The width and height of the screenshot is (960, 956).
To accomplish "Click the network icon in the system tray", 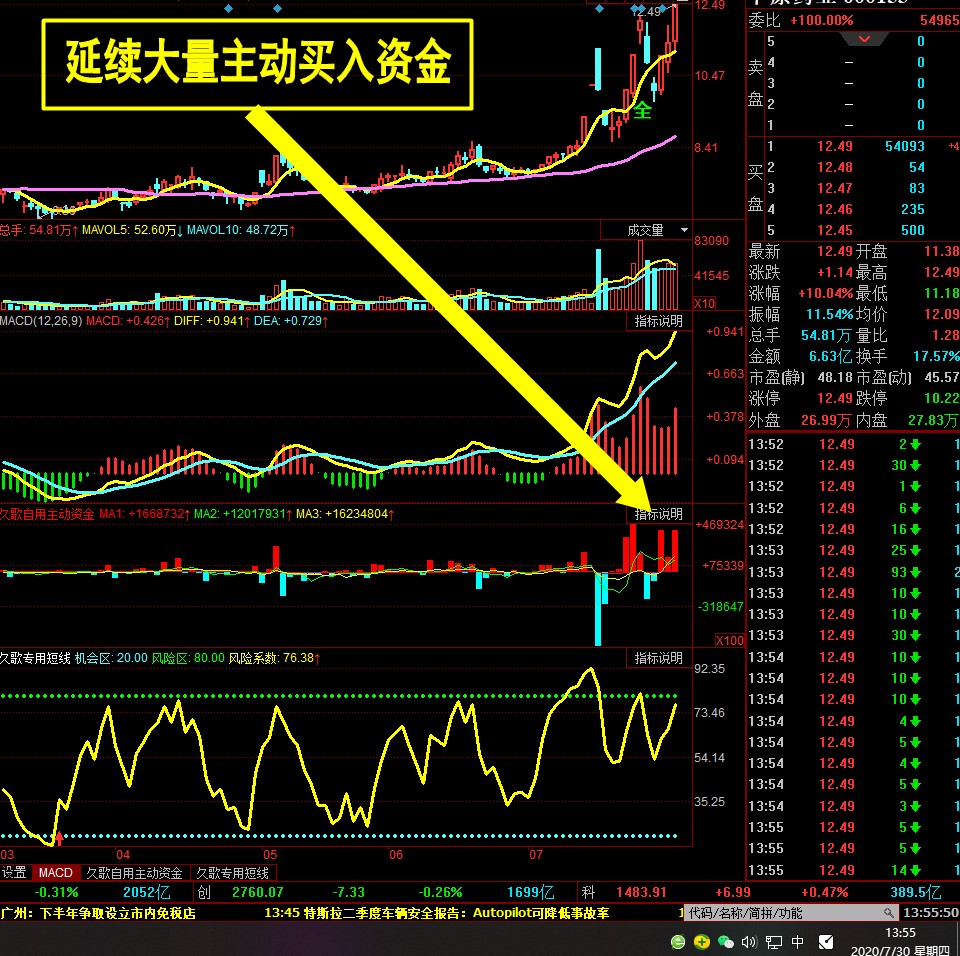I will [x=774, y=940].
